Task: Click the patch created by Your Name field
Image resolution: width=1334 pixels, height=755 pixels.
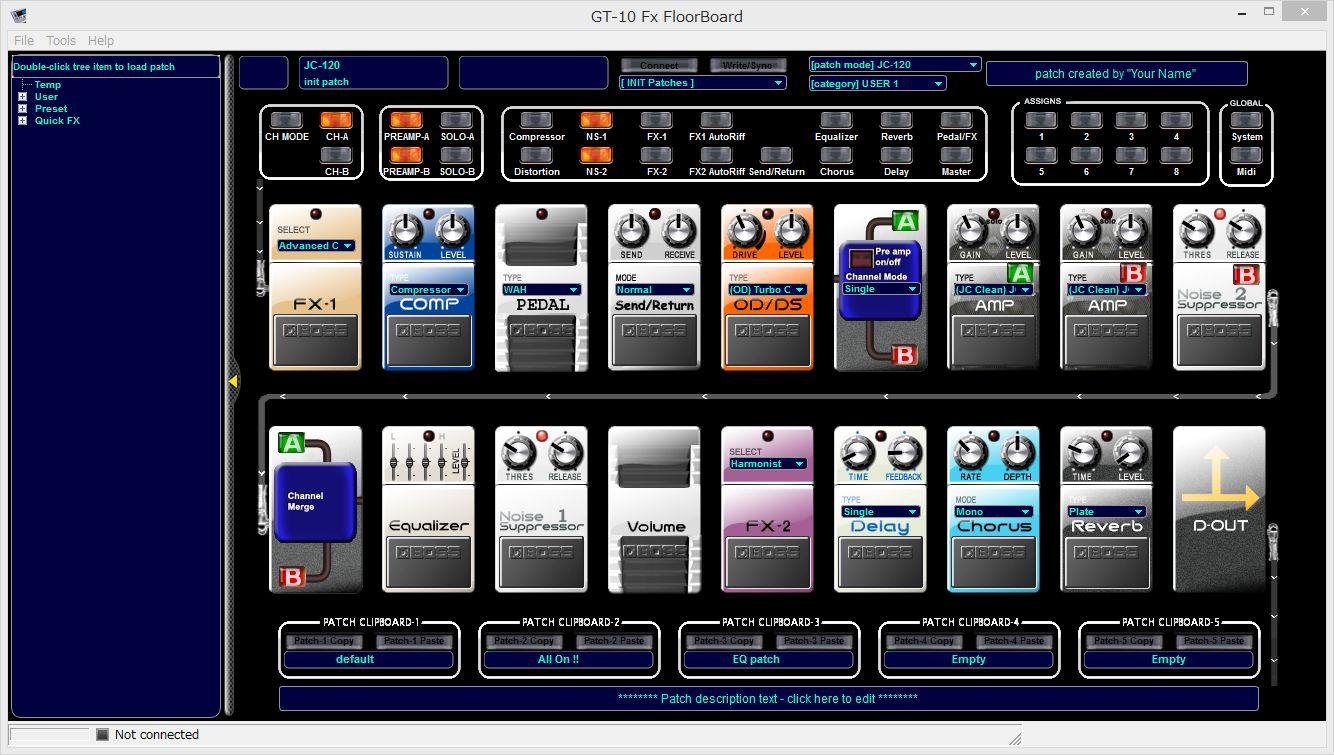Action: [x=1116, y=74]
